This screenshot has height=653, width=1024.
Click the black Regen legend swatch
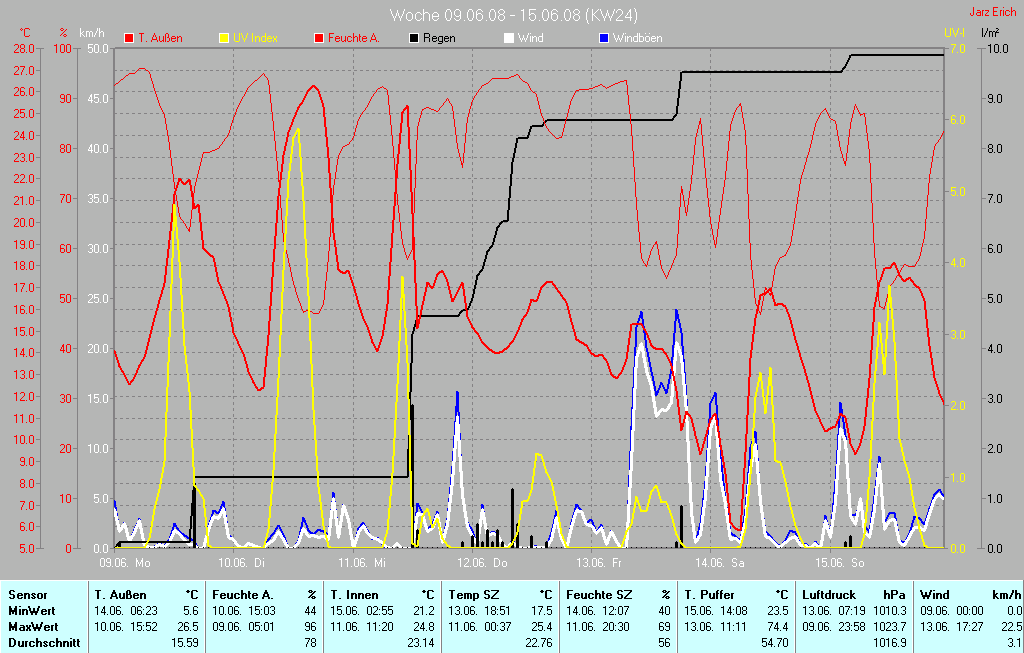414,38
